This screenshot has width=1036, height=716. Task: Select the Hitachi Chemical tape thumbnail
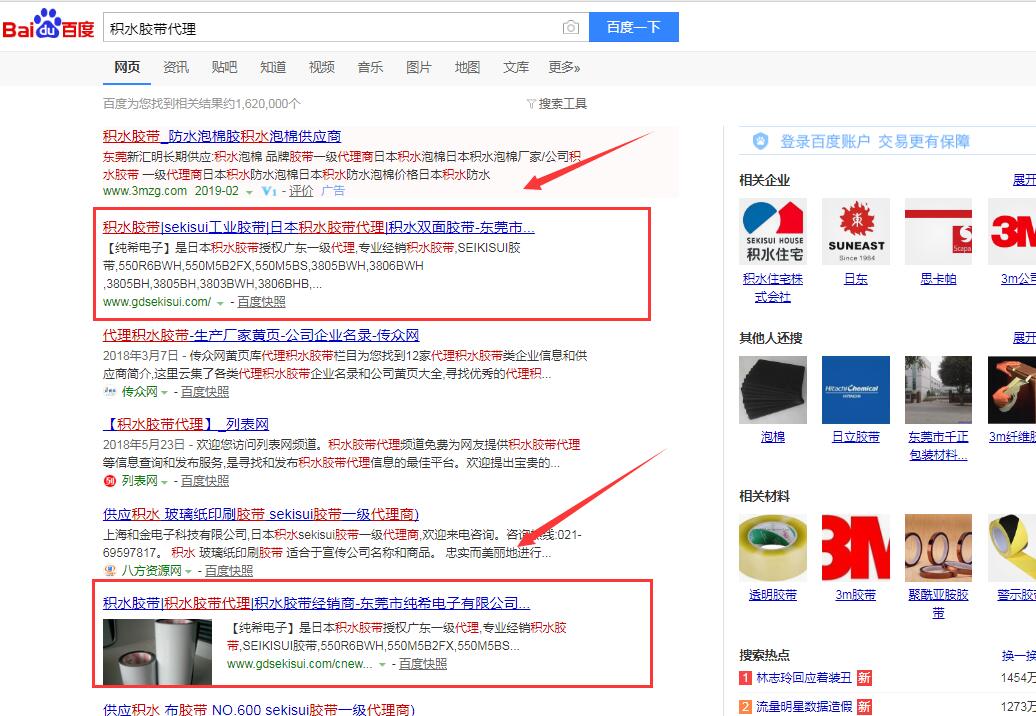pos(856,390)
